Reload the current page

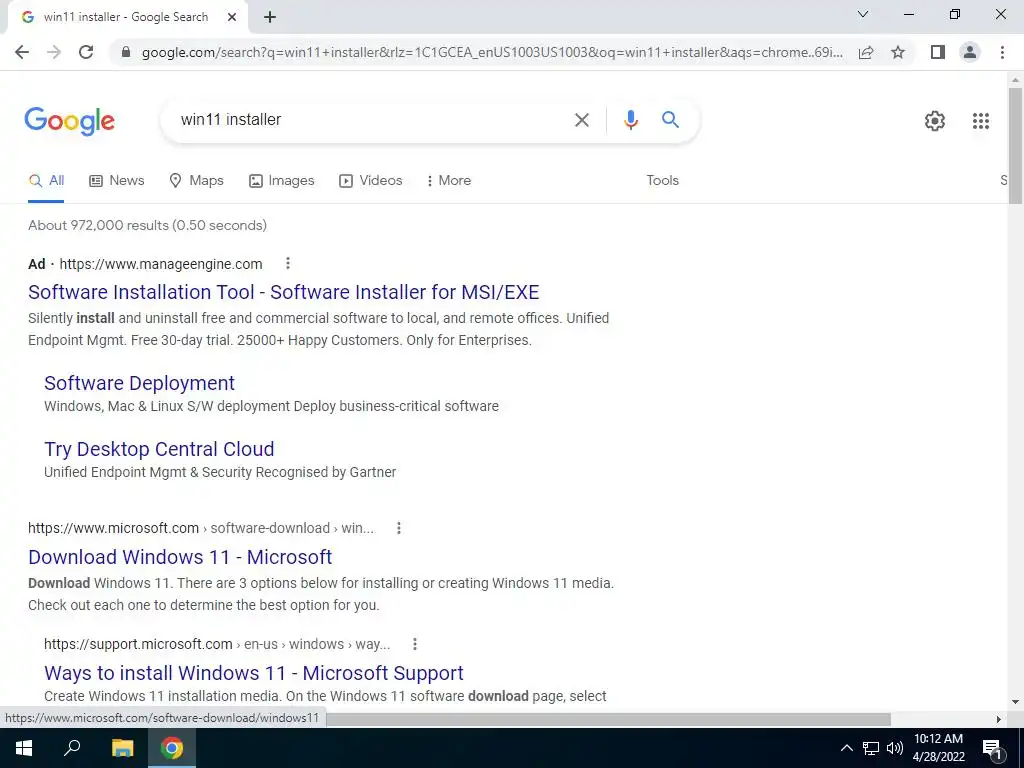tap(86, 52)
